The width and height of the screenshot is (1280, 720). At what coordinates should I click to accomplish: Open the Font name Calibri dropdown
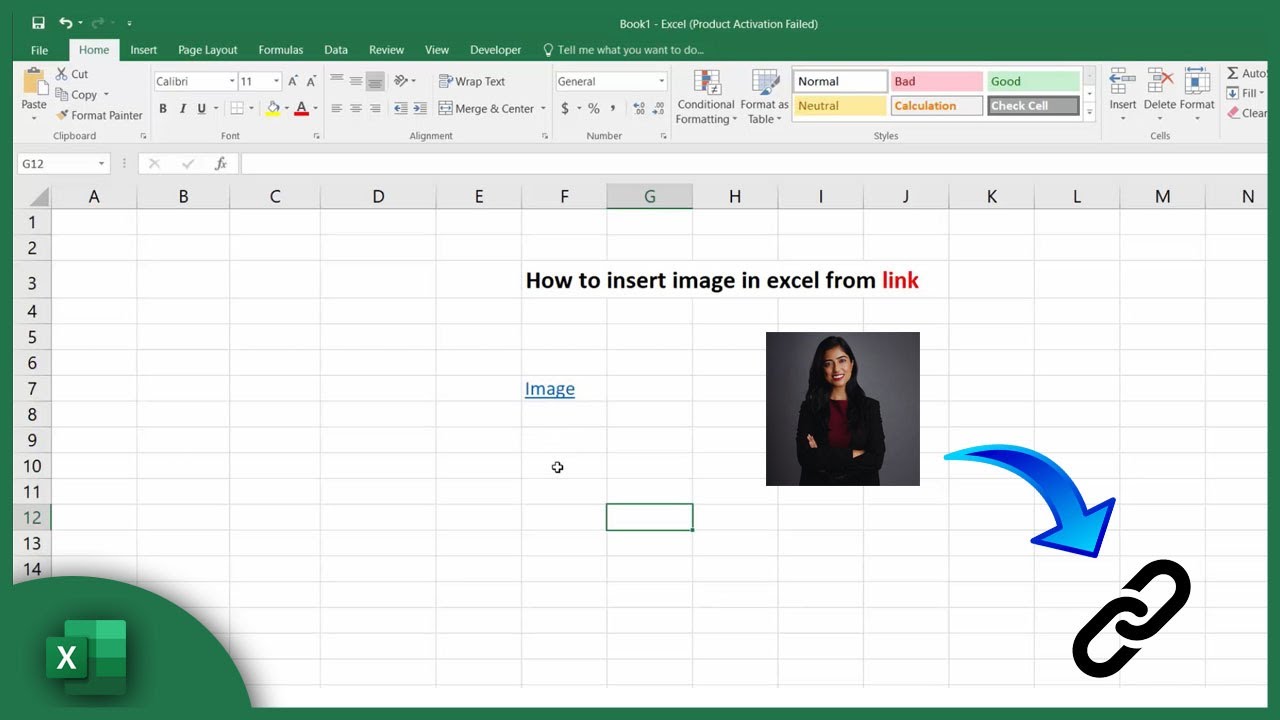tap(232, 82)
